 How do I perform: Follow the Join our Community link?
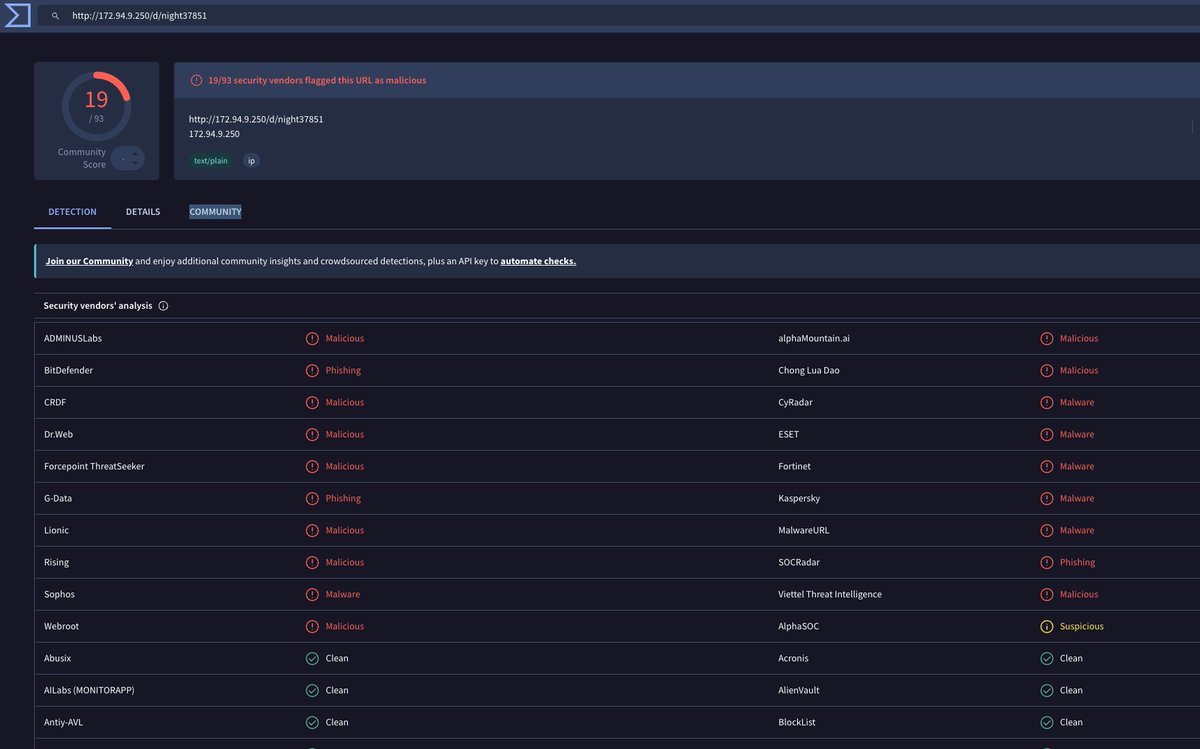(89, 261)
